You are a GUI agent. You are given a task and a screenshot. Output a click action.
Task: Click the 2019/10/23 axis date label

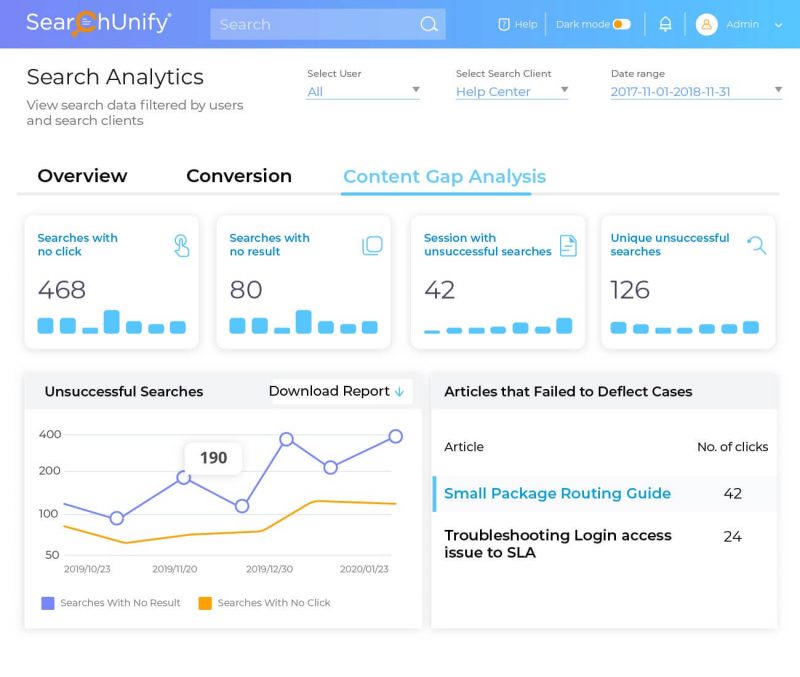[x=87, y=569]
